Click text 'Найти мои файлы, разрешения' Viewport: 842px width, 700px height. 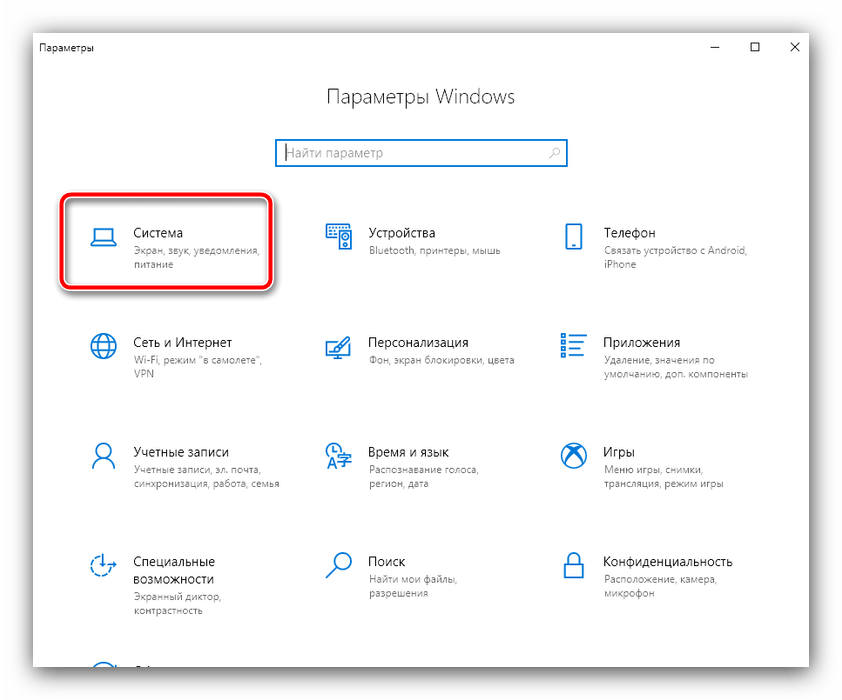pos(412,586)
